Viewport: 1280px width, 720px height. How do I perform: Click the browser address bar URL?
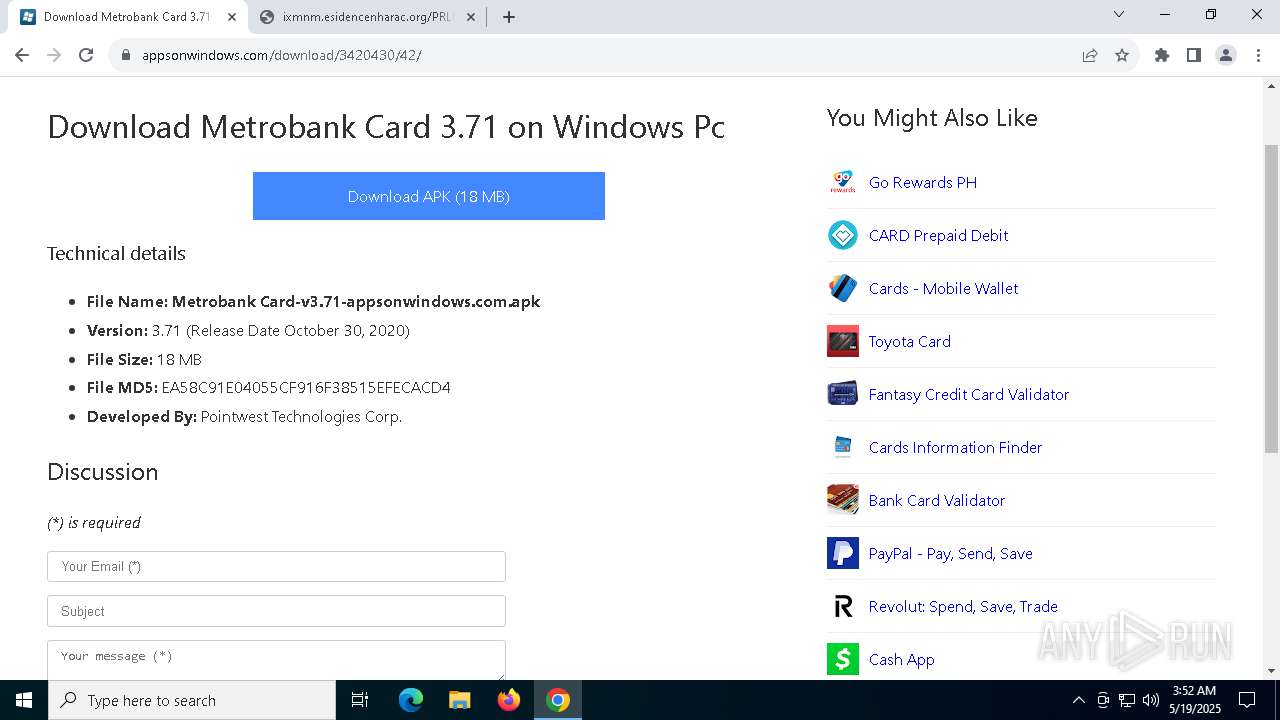click(282, 55)
